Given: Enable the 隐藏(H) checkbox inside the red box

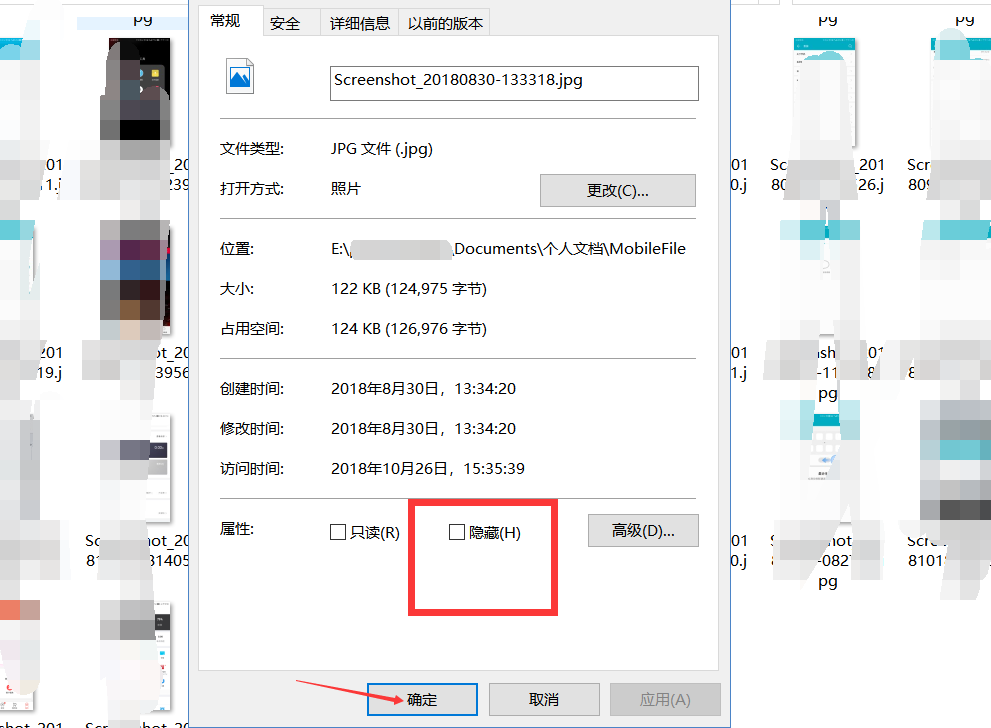Looking at the screenshot, I should [457, 531].
